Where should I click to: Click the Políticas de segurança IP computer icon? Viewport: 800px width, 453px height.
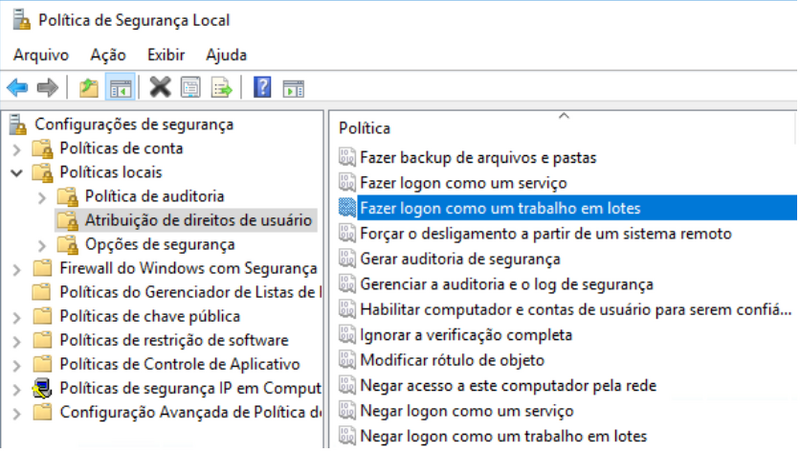[42, 388]
